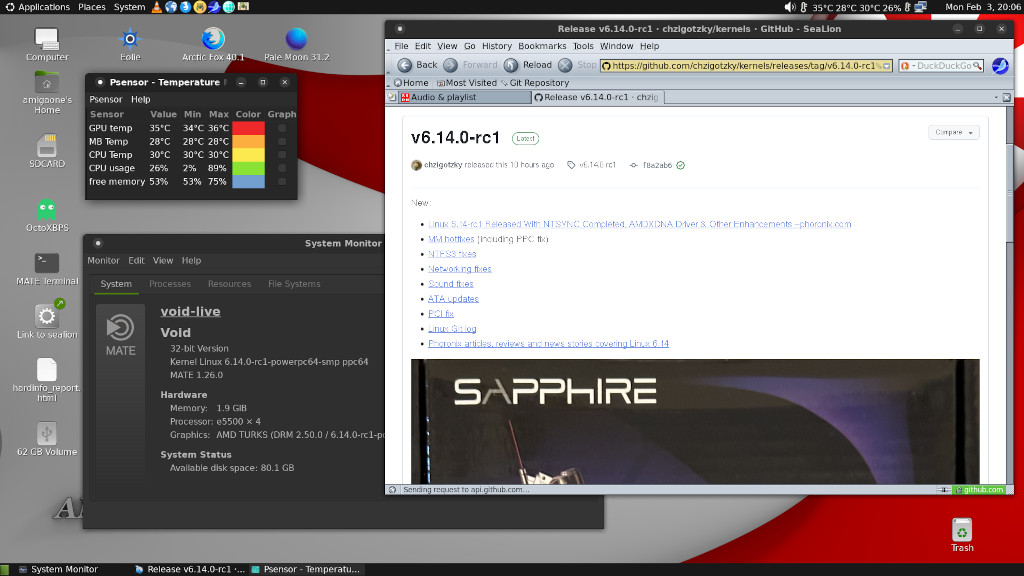Click the github.com security badge in status bar
Viewport: 1024px width, 576px height.
[x=978, y=490]
